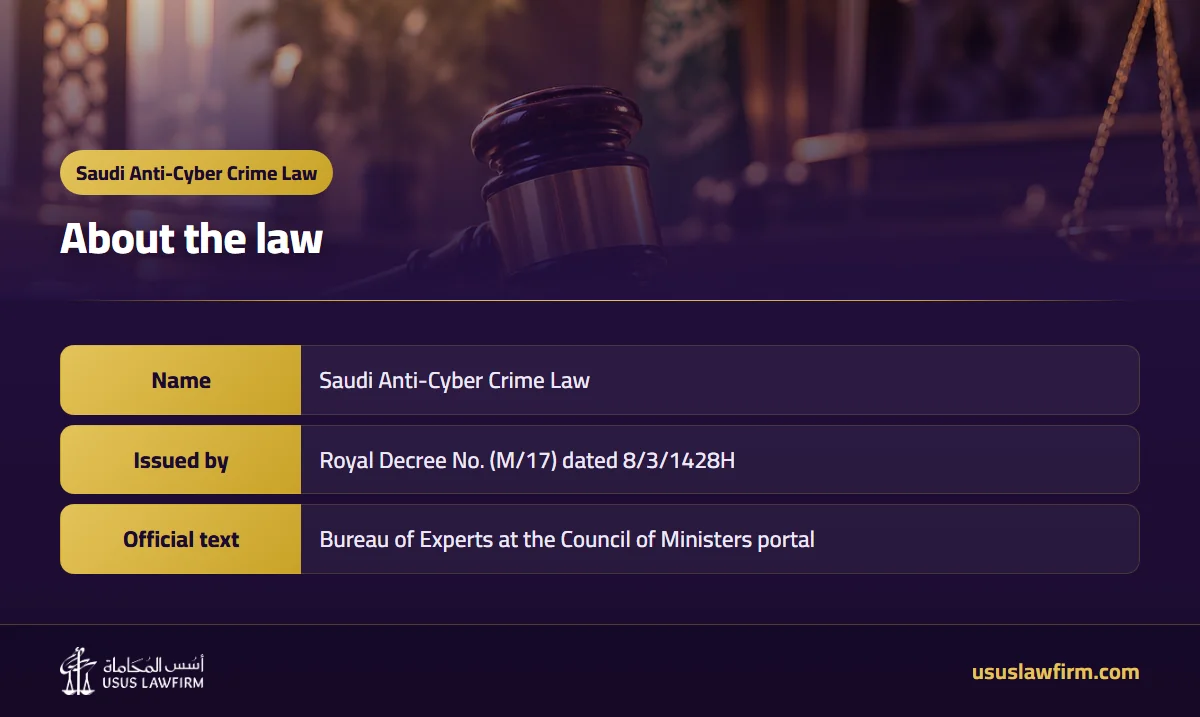1200x717 pixels.
Task: Open the ususlawfirm.com link
Action: 1055,672
